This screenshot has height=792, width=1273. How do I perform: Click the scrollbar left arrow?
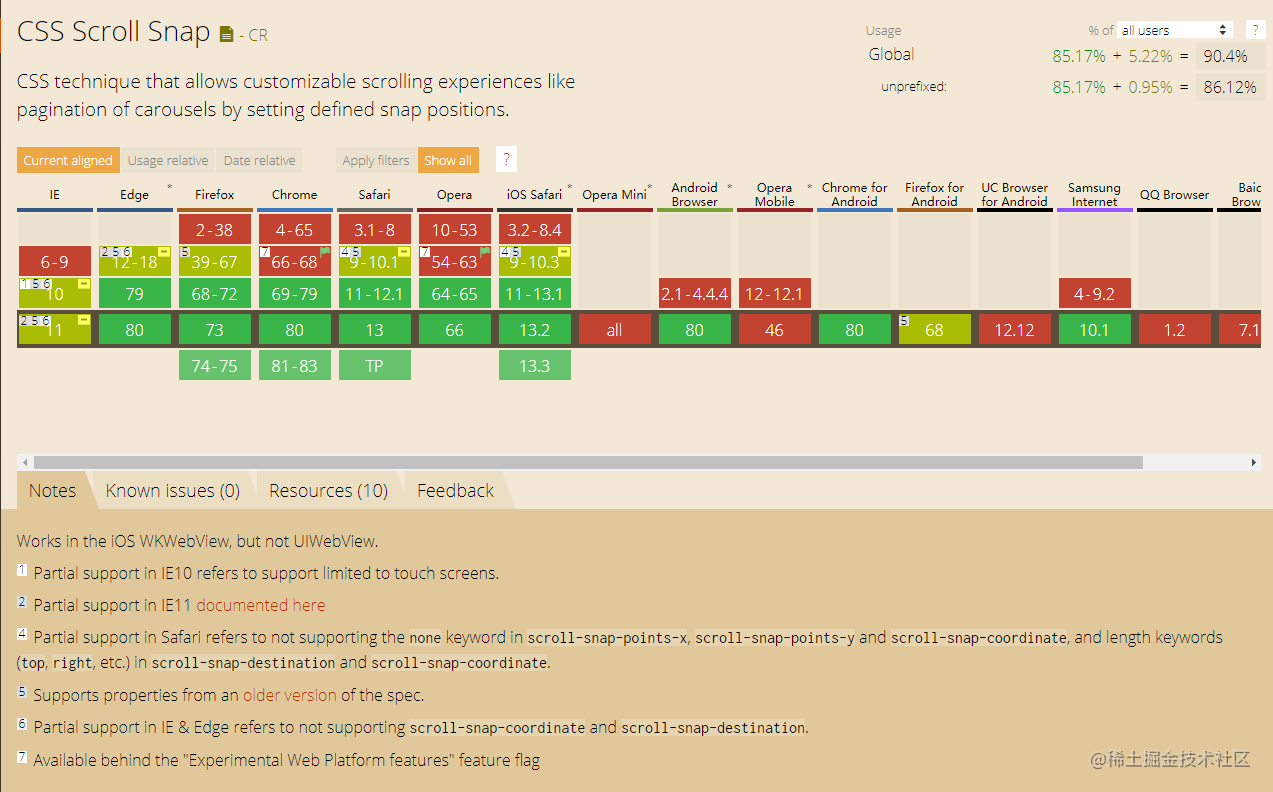[x=24, y=463]
